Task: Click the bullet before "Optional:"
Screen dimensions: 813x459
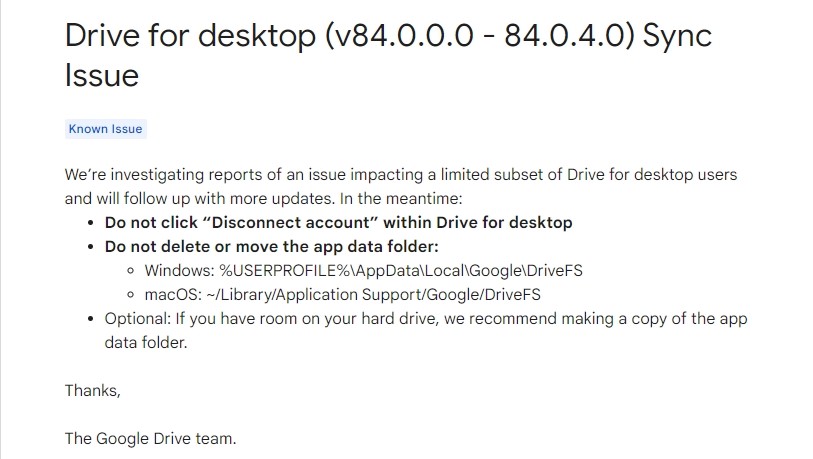Action: click(91, 319)
